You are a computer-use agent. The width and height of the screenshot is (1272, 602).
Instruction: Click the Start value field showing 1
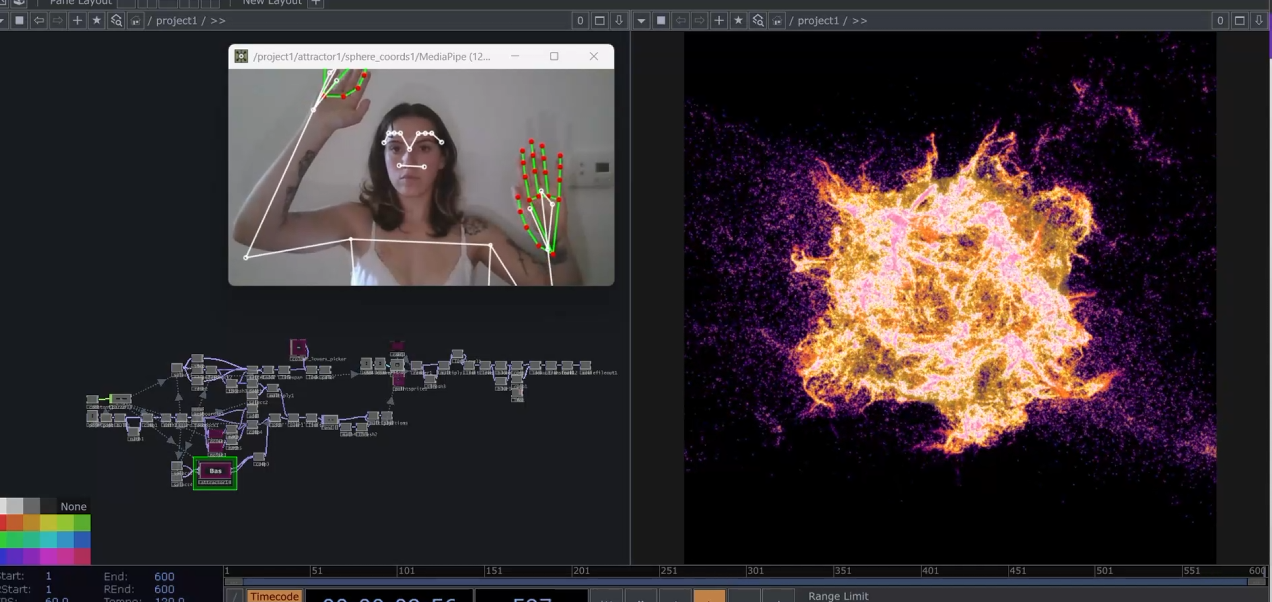(48, 576)
